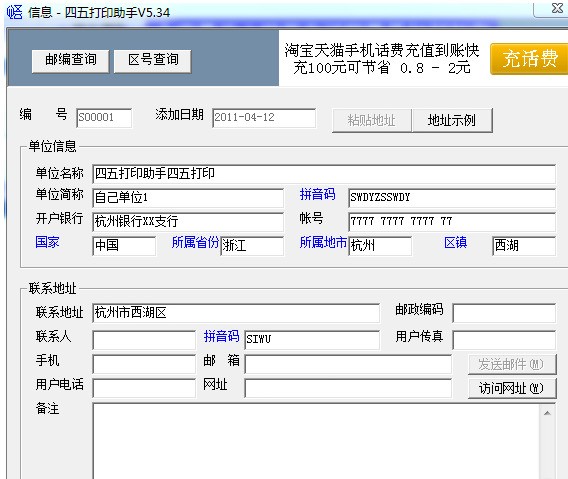Image resolution: width=568 pixels, height=479 pixels.
Task: Click inside the 备注 text area
Action: coord(316,441)
